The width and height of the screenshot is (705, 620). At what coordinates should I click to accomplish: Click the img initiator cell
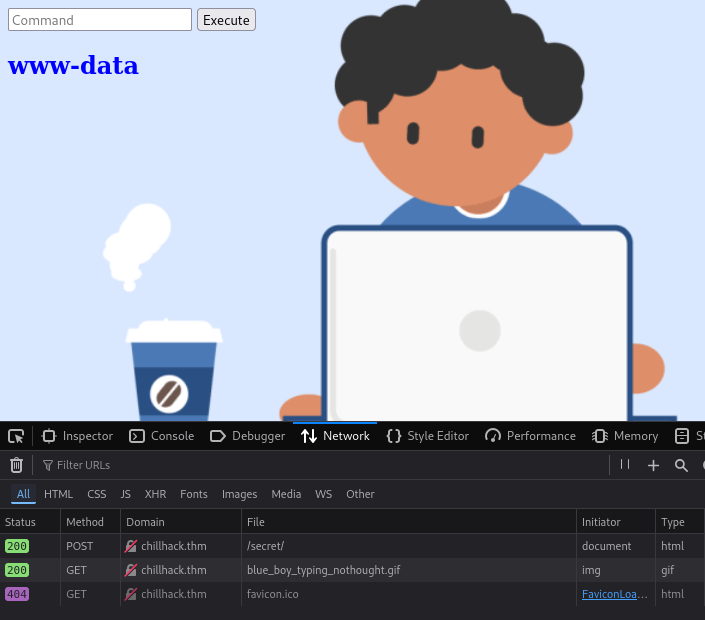(616, 570)
